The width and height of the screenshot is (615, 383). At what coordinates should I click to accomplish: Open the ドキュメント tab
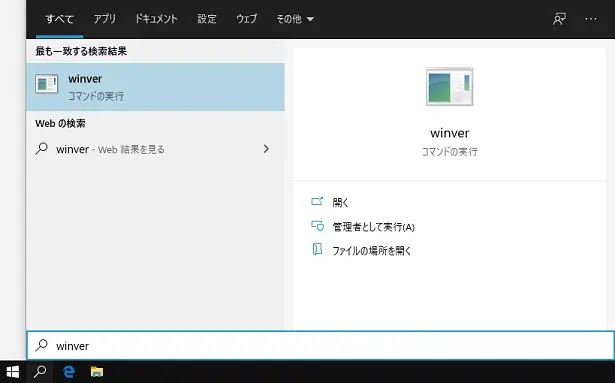point(156,19)
